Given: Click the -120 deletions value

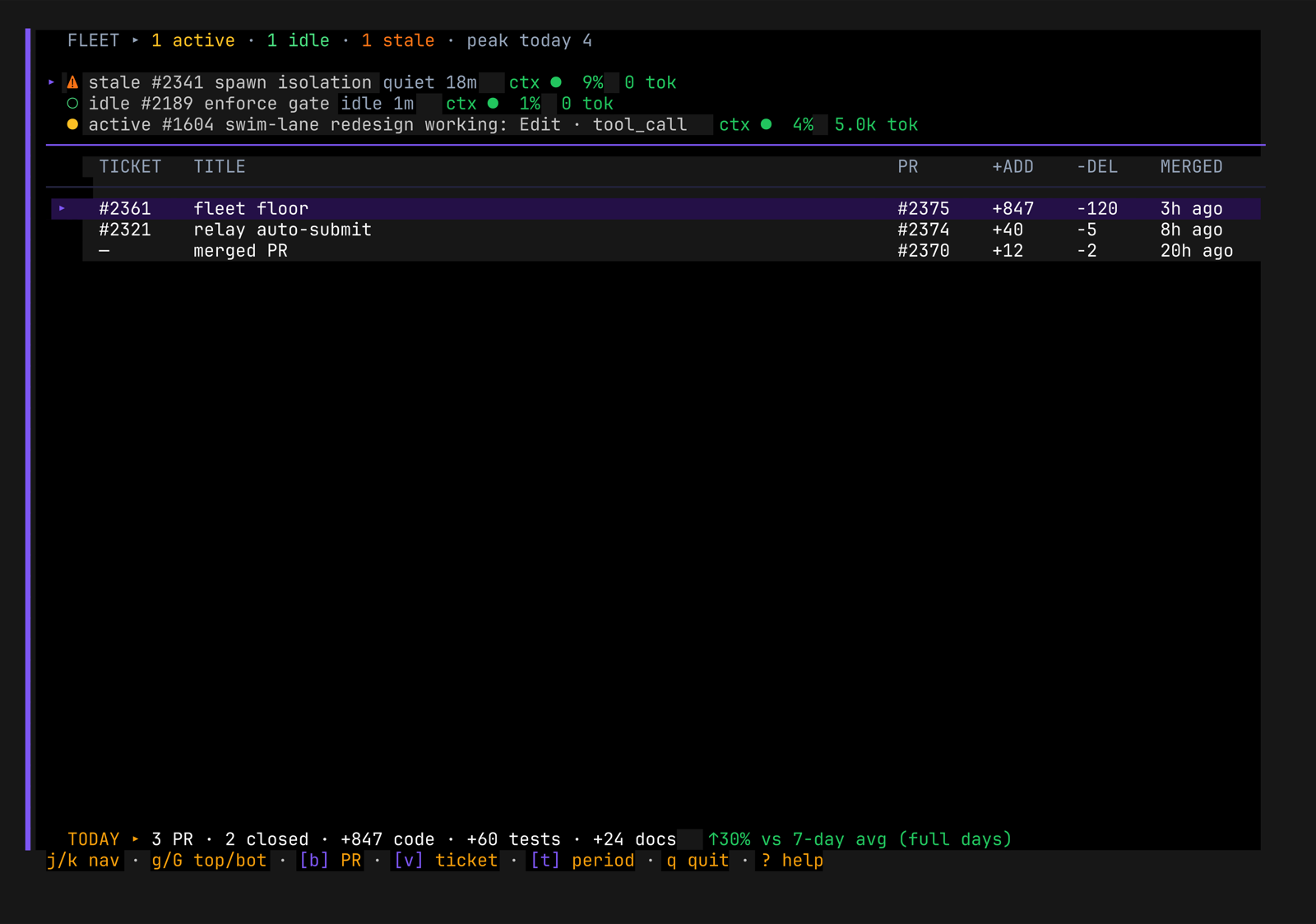Looking at the screenshot, I should [x=1097, y=209].
